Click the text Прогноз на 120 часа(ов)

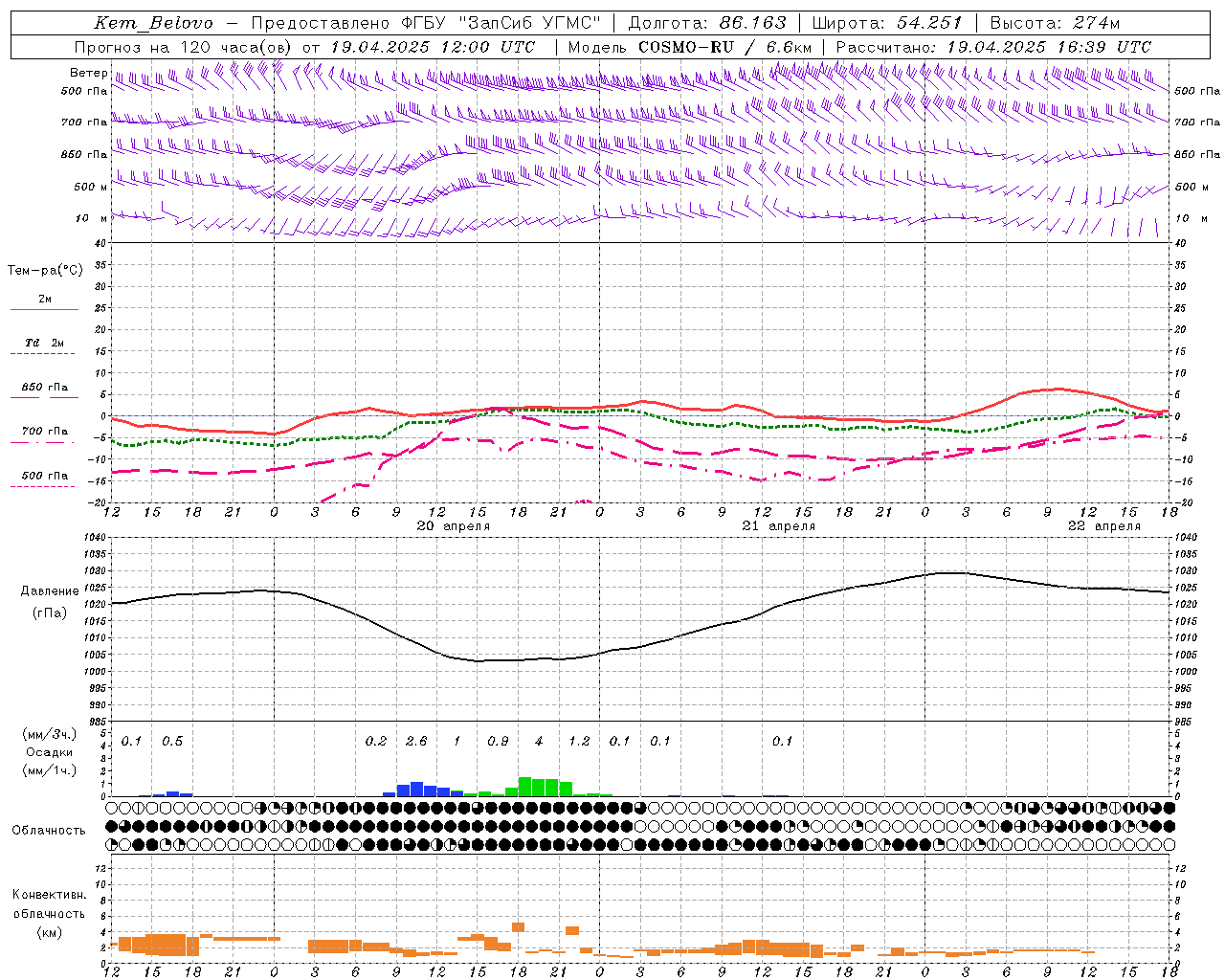click(x=184, y=47)
